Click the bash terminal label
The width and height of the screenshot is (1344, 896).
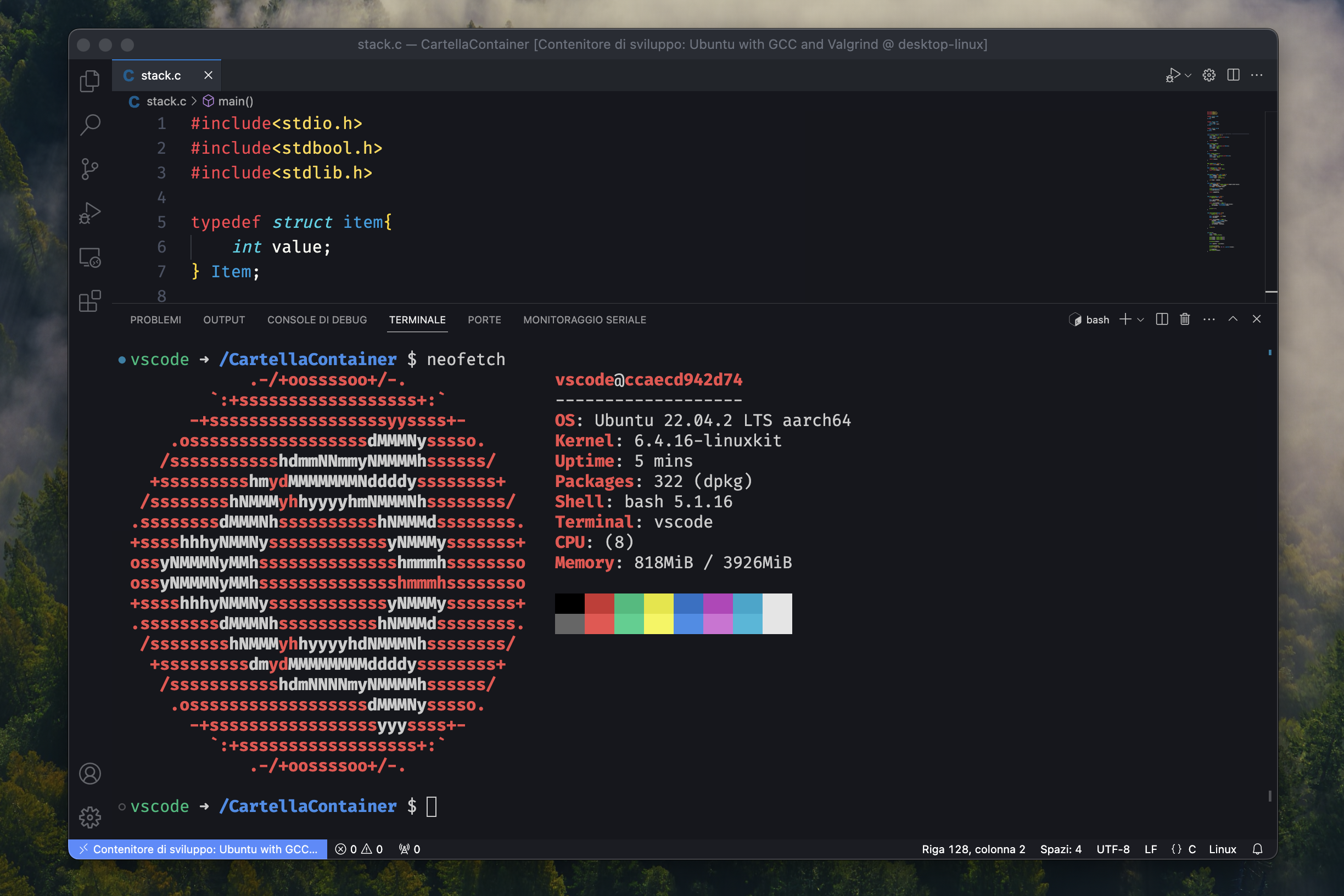[x=1089, y=320]
